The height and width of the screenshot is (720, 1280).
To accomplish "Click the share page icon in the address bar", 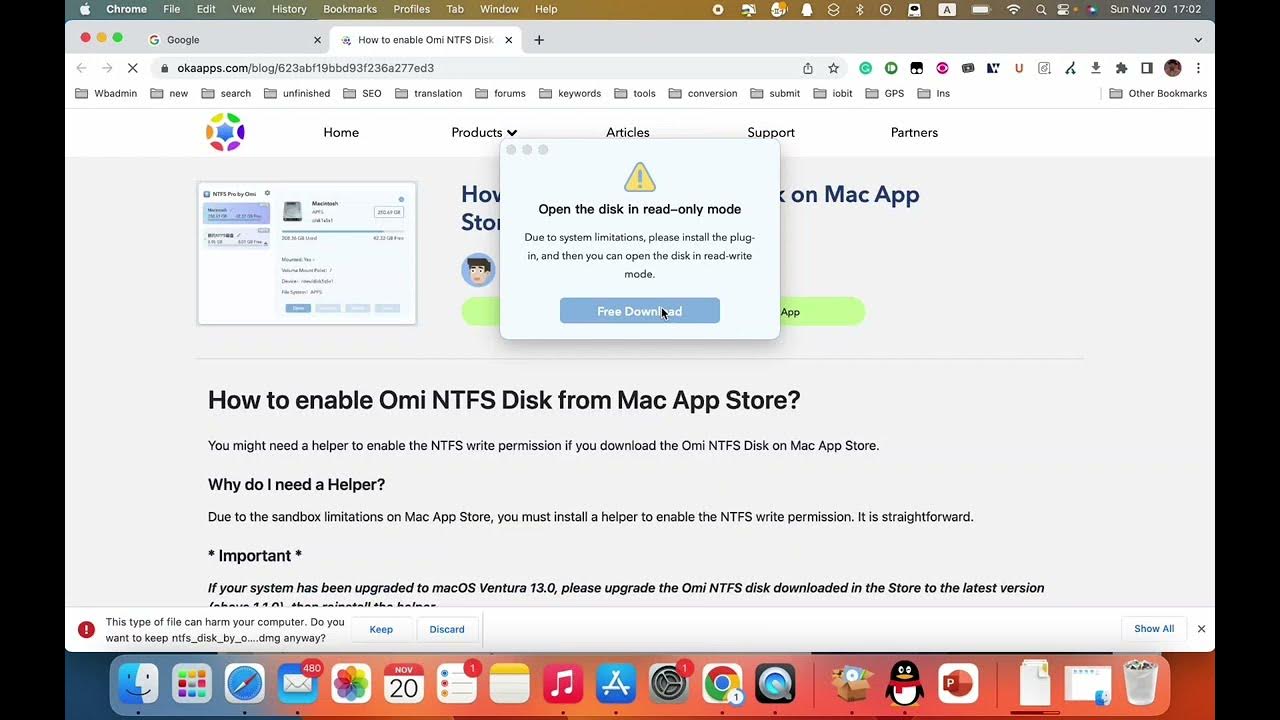I will (808, 68).
